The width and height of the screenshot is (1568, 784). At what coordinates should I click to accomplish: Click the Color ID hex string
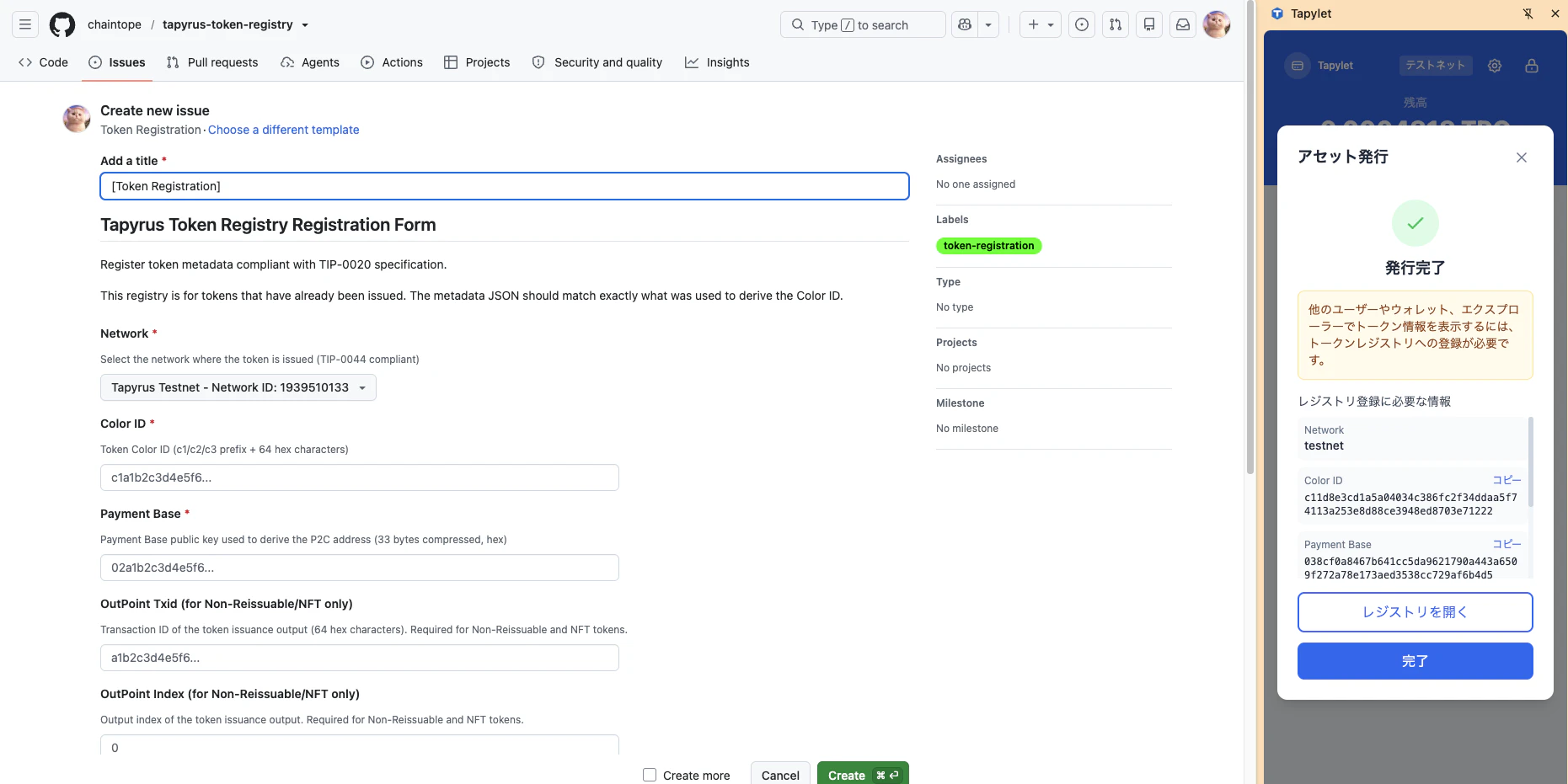coord(1410,504)
